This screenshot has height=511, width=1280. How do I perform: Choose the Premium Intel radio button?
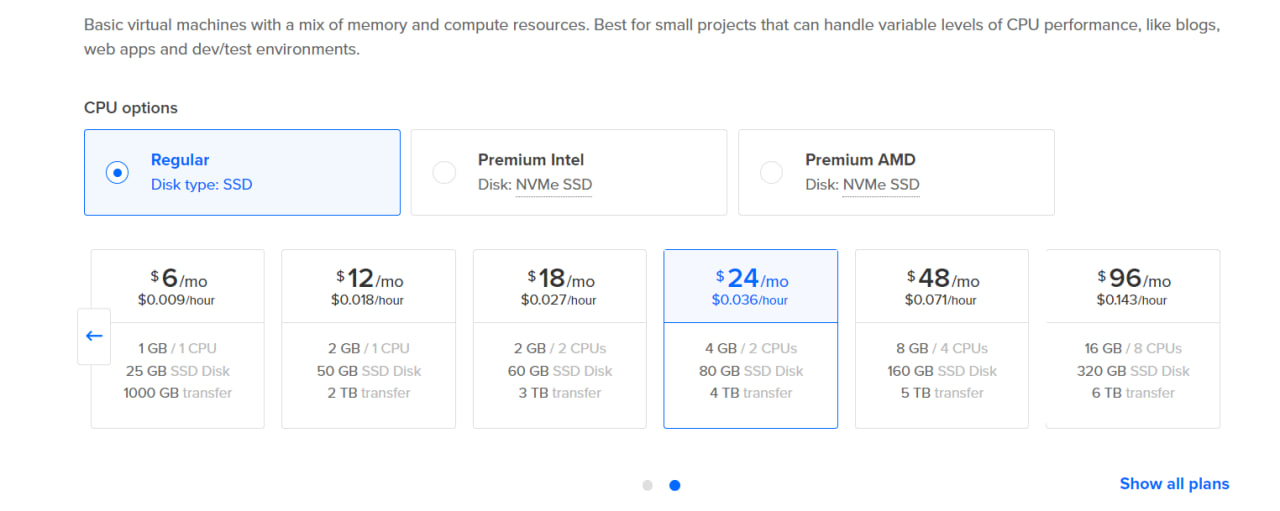444,172
